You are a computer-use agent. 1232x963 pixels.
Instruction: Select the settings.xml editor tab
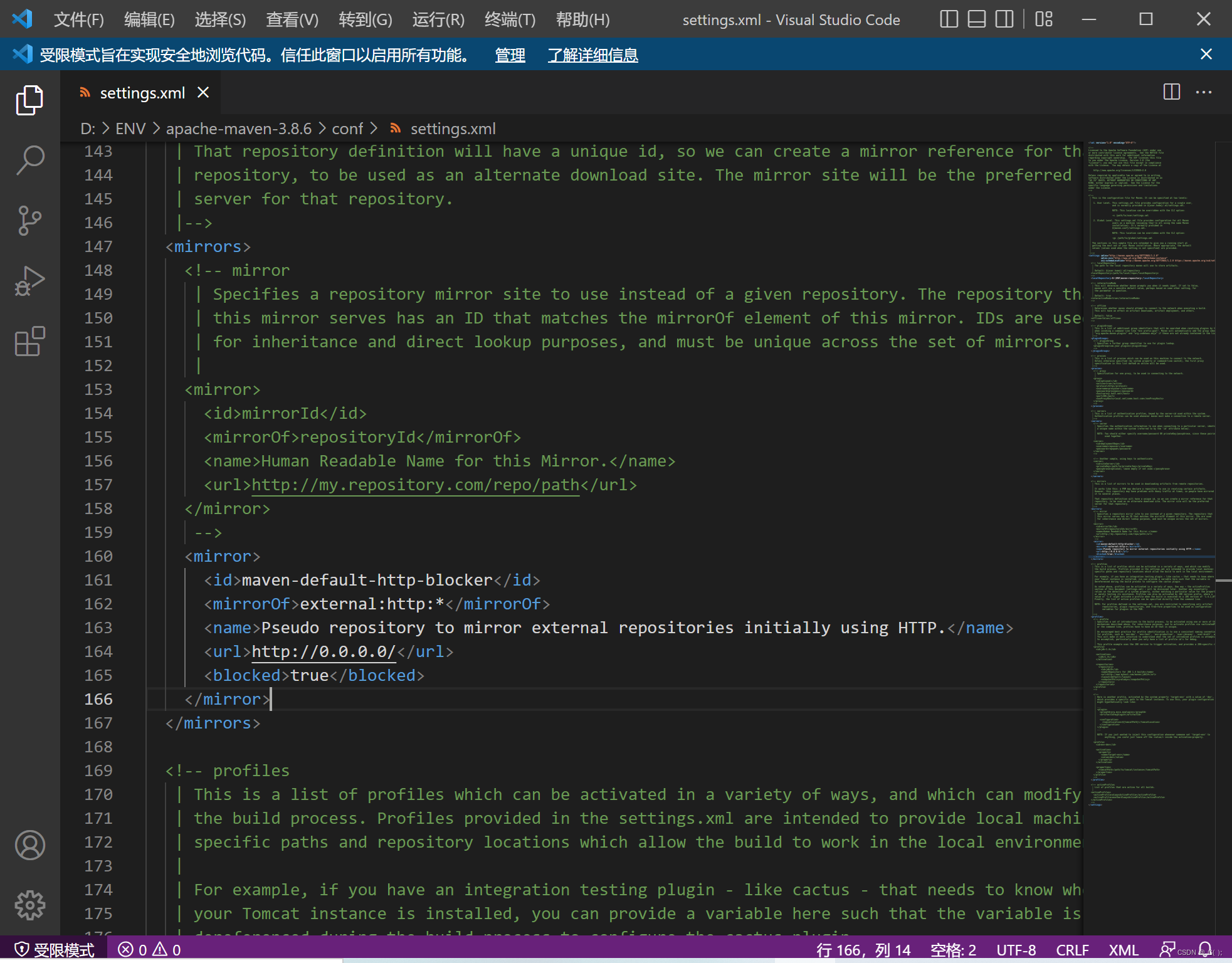pyautogui.click(x=142, y=93)
